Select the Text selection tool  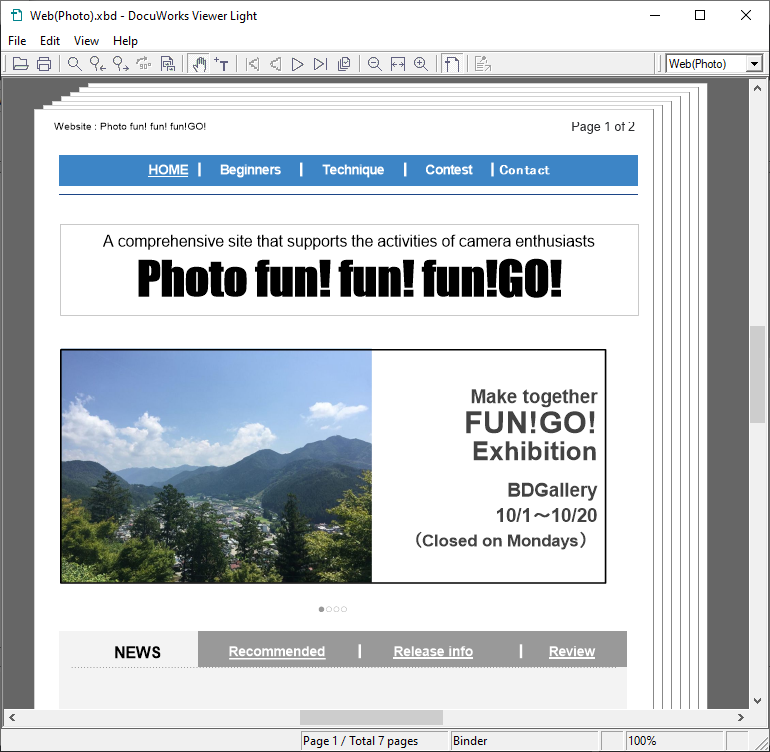coord(221,64)
